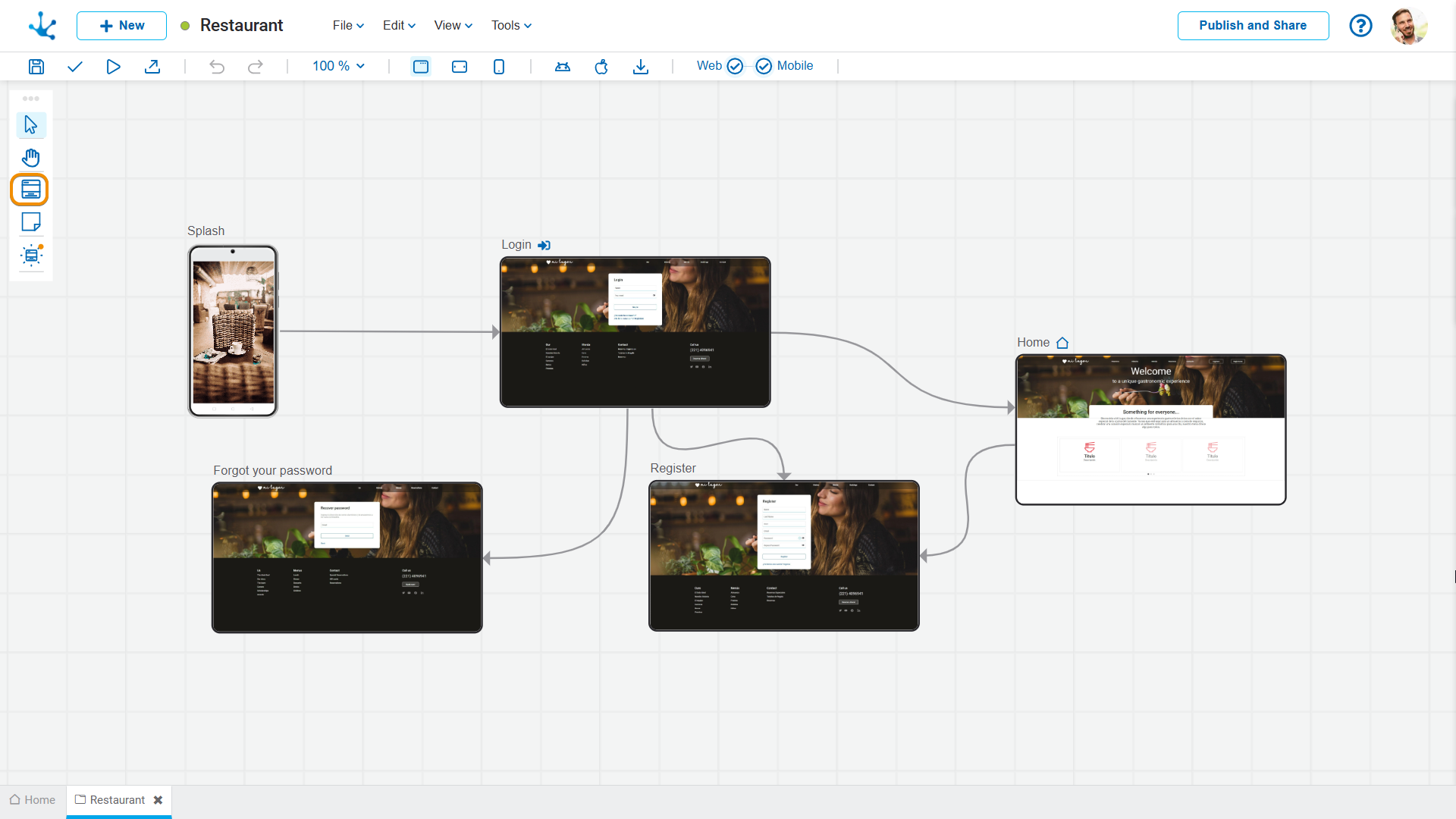1456x819 pixels.
Task: Open the View menu
Action: 453,25
